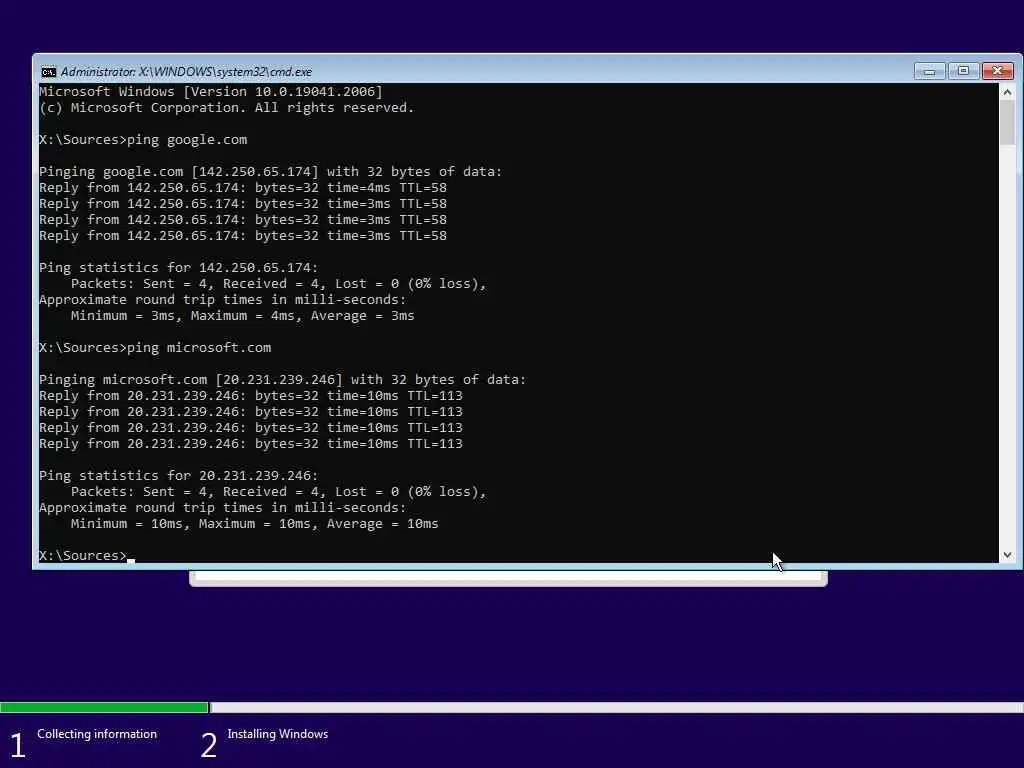Close the Administrator cmd.exe window

tap(998, 71)
